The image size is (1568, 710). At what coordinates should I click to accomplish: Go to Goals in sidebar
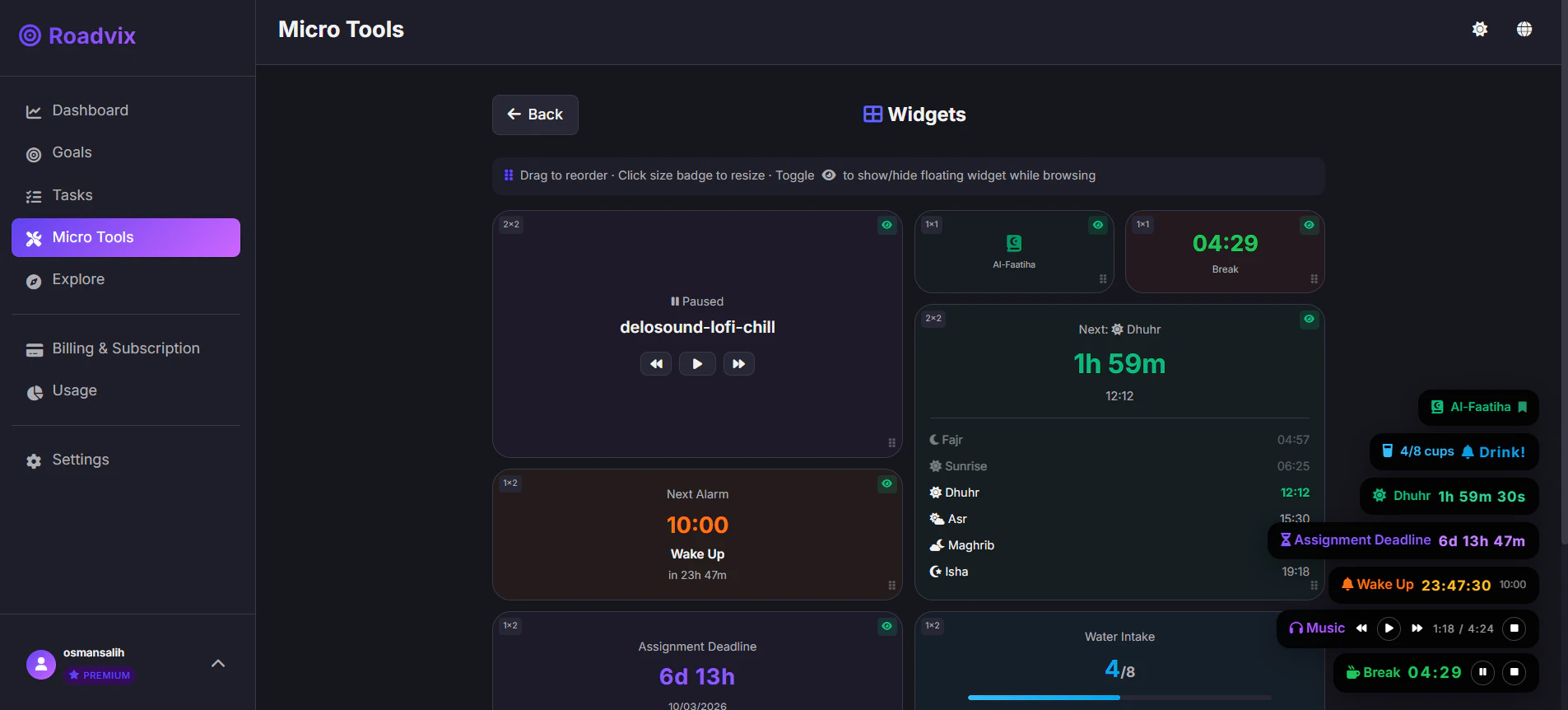point(126,152)
